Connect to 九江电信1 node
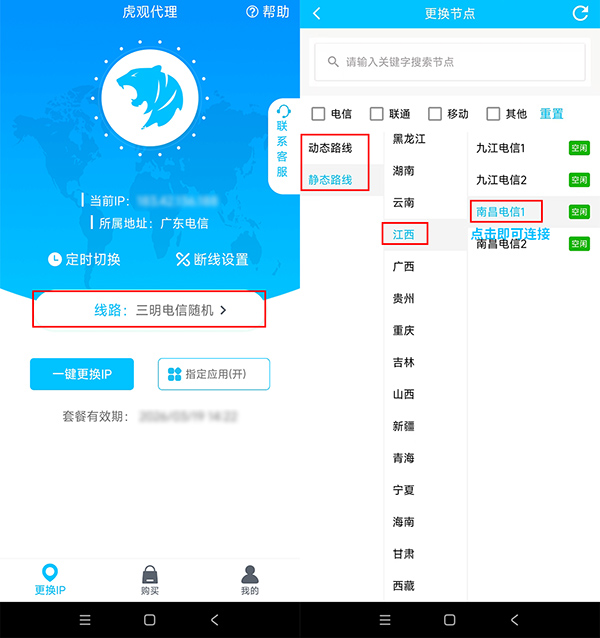The height and width of the screenshot is (638, 600). click(501, 148)
